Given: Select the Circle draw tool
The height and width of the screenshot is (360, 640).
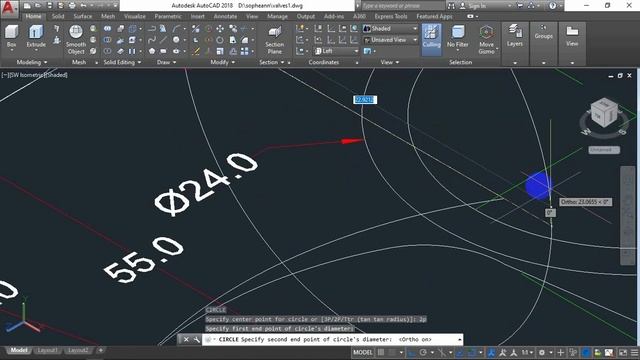Looking at the screenshot, I should [x=176, y=40].
